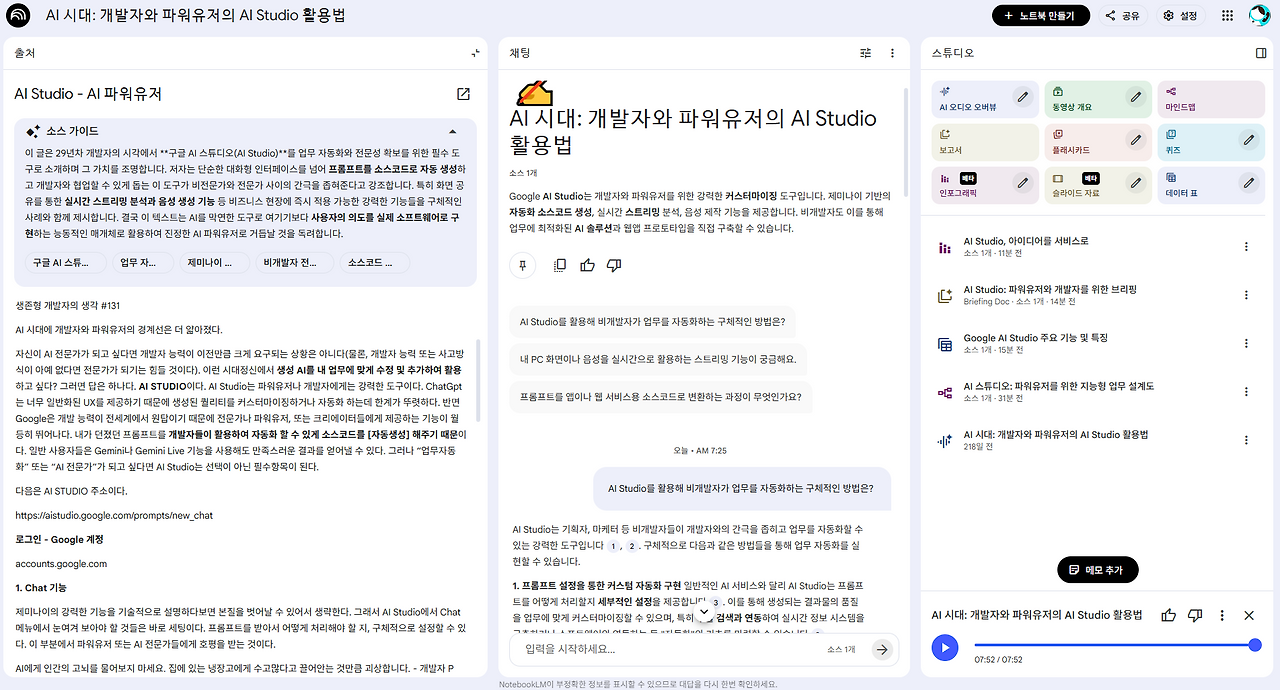This screenshot has width=1280, height=690.
Task: Jump to bottom of chat with down chevron
Action: click(704, 611)
